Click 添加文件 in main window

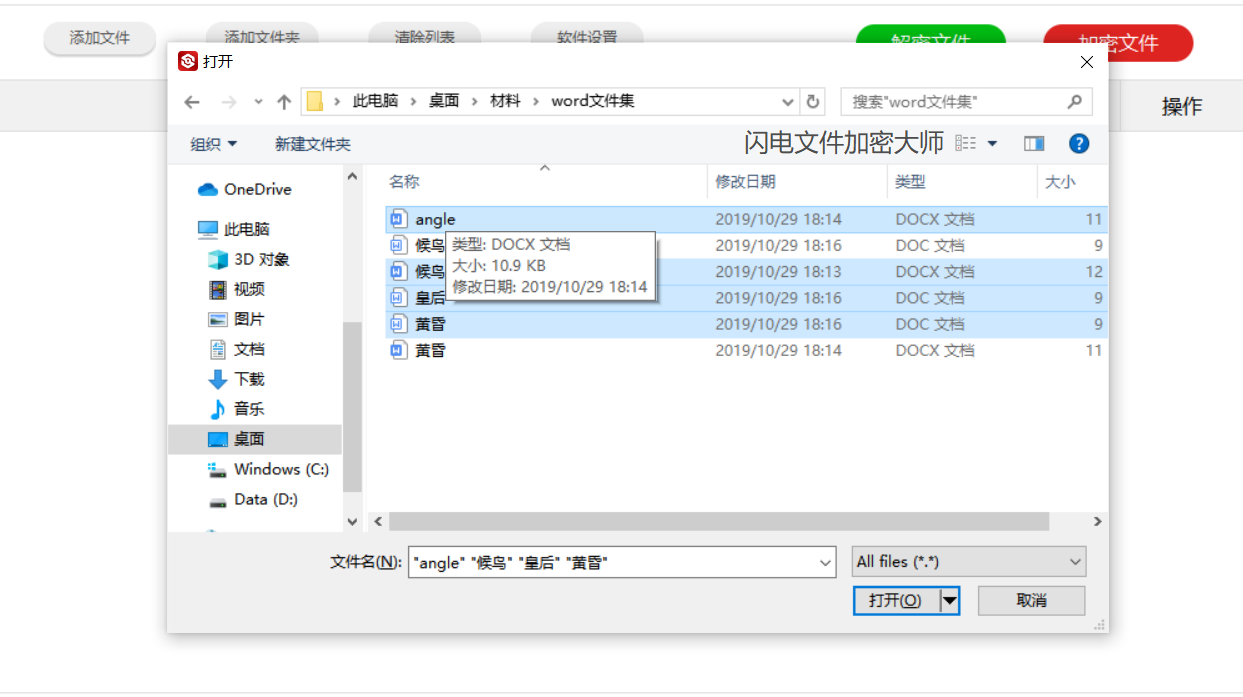[x=100, y=38]
